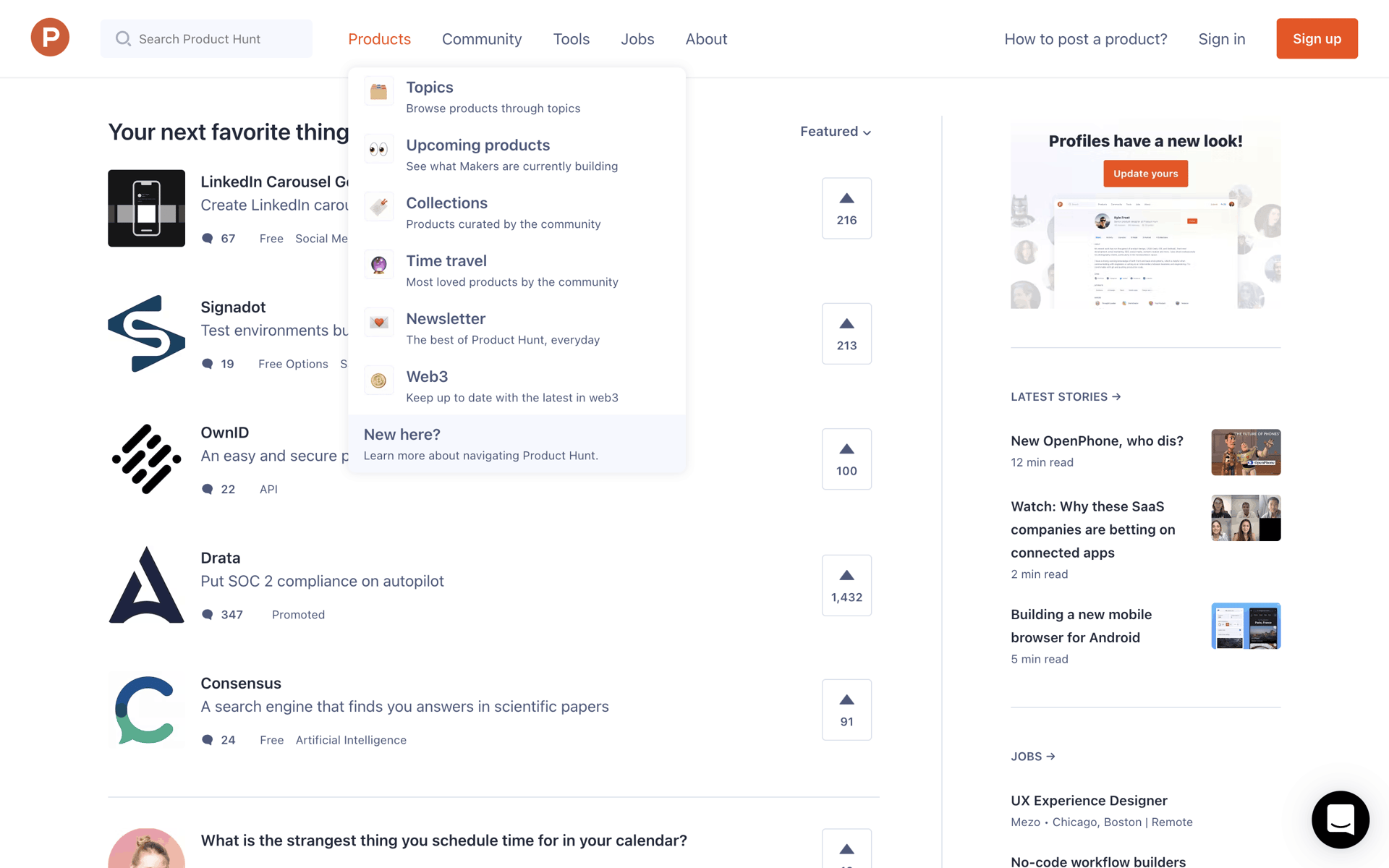The image size is (1389, 868).
Task: Click the search magnifier icon
Action: click(123, 38)
